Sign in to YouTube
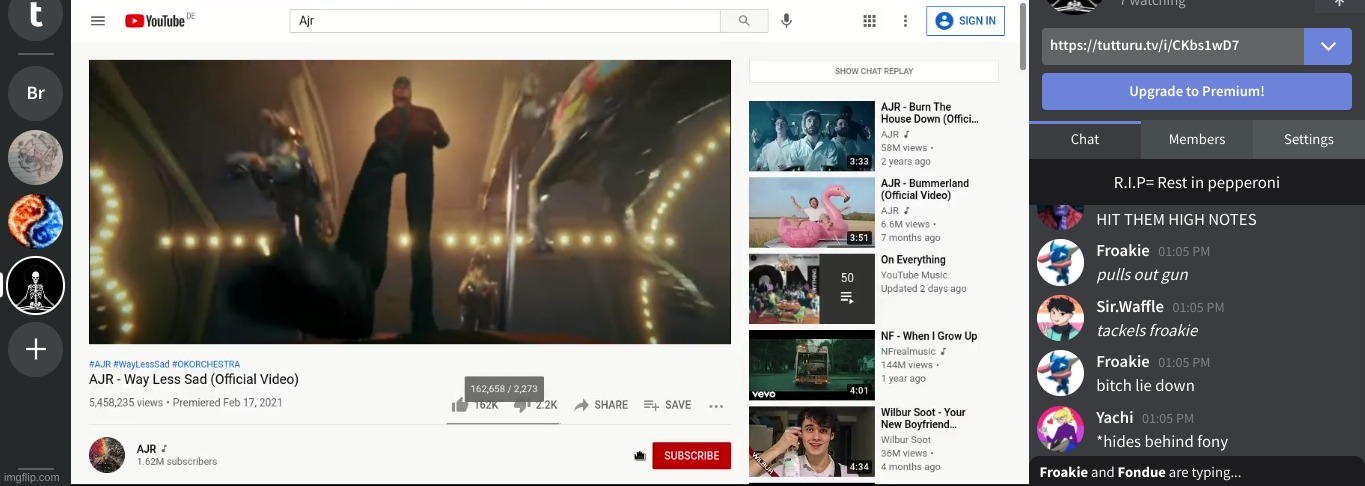Screen dimensions: 1365x486 (x=966, y=20)
